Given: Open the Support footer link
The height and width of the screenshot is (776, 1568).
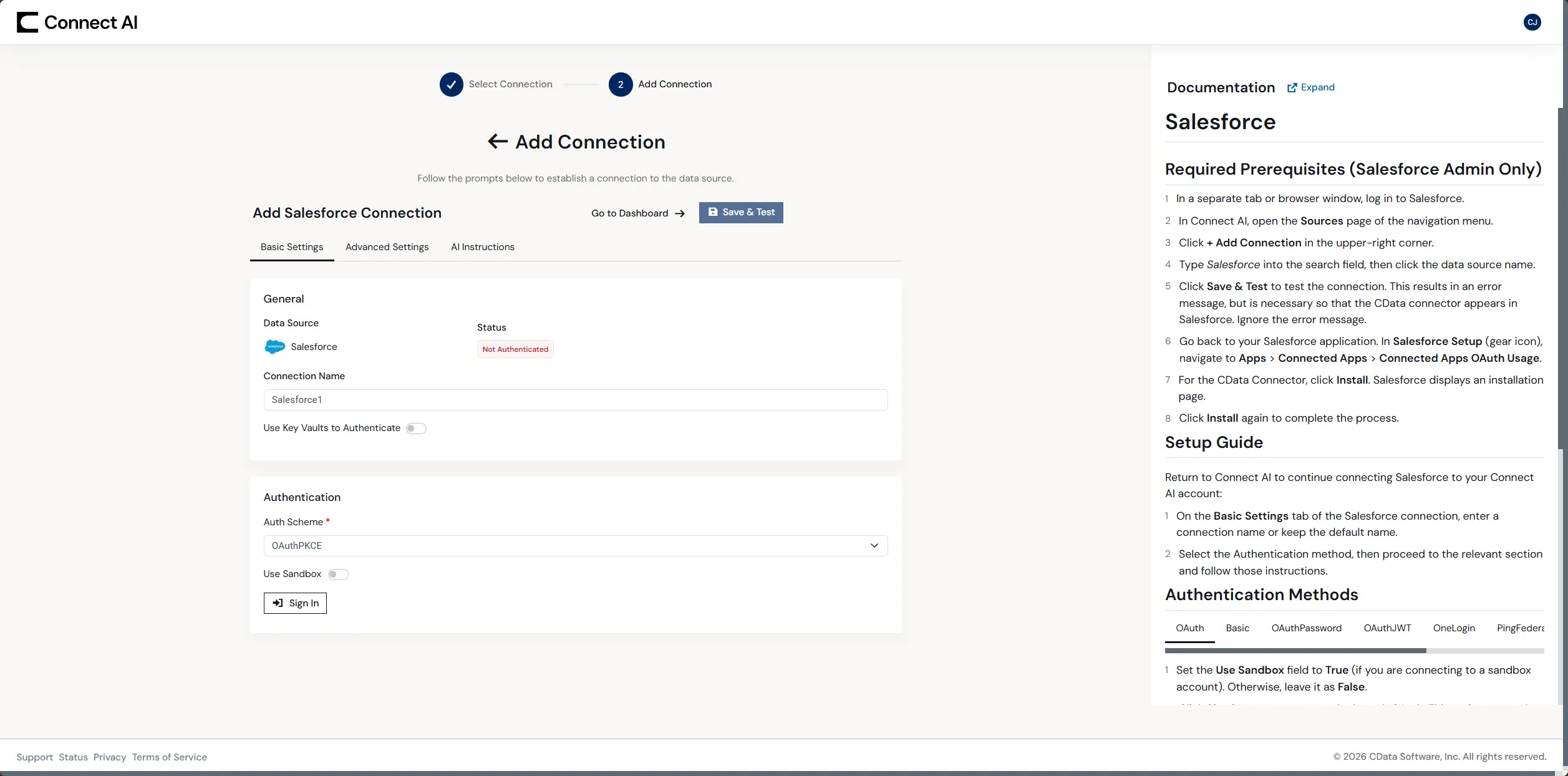Looking at the screenshot, I should [x=34, y=757].
